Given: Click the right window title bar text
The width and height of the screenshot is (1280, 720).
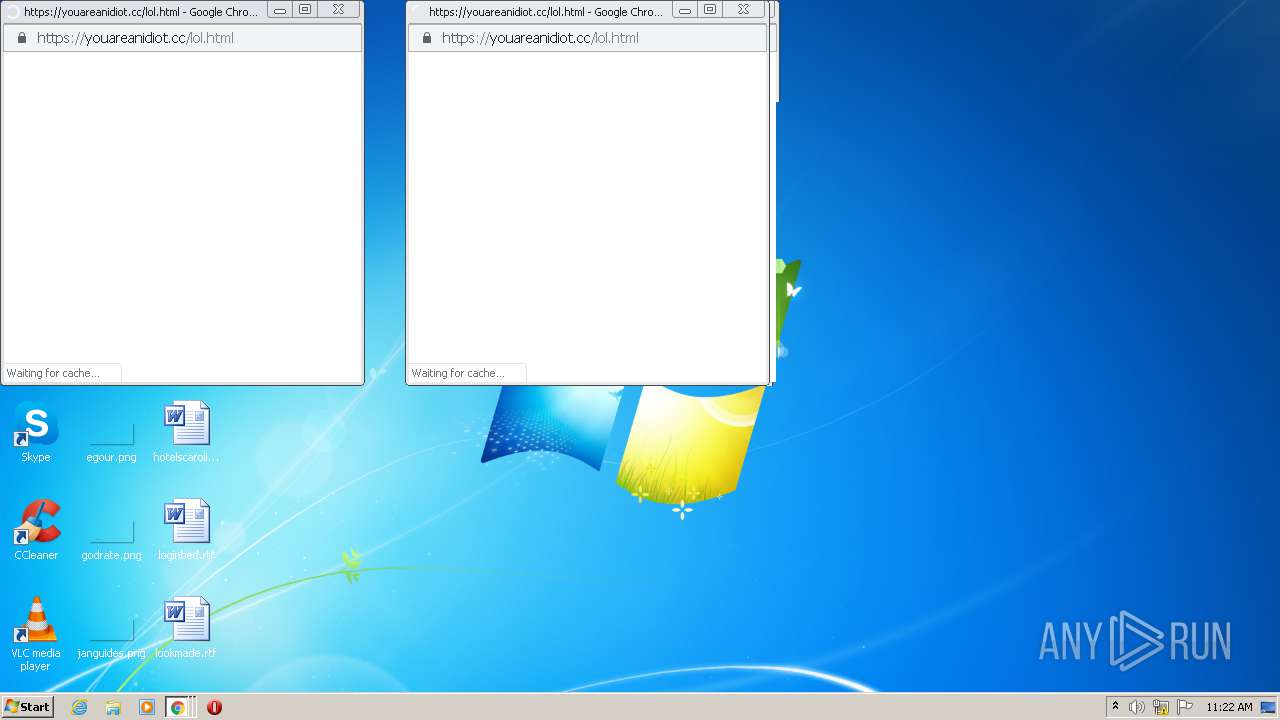Looking at the screenshot, I should click(546, 12).
